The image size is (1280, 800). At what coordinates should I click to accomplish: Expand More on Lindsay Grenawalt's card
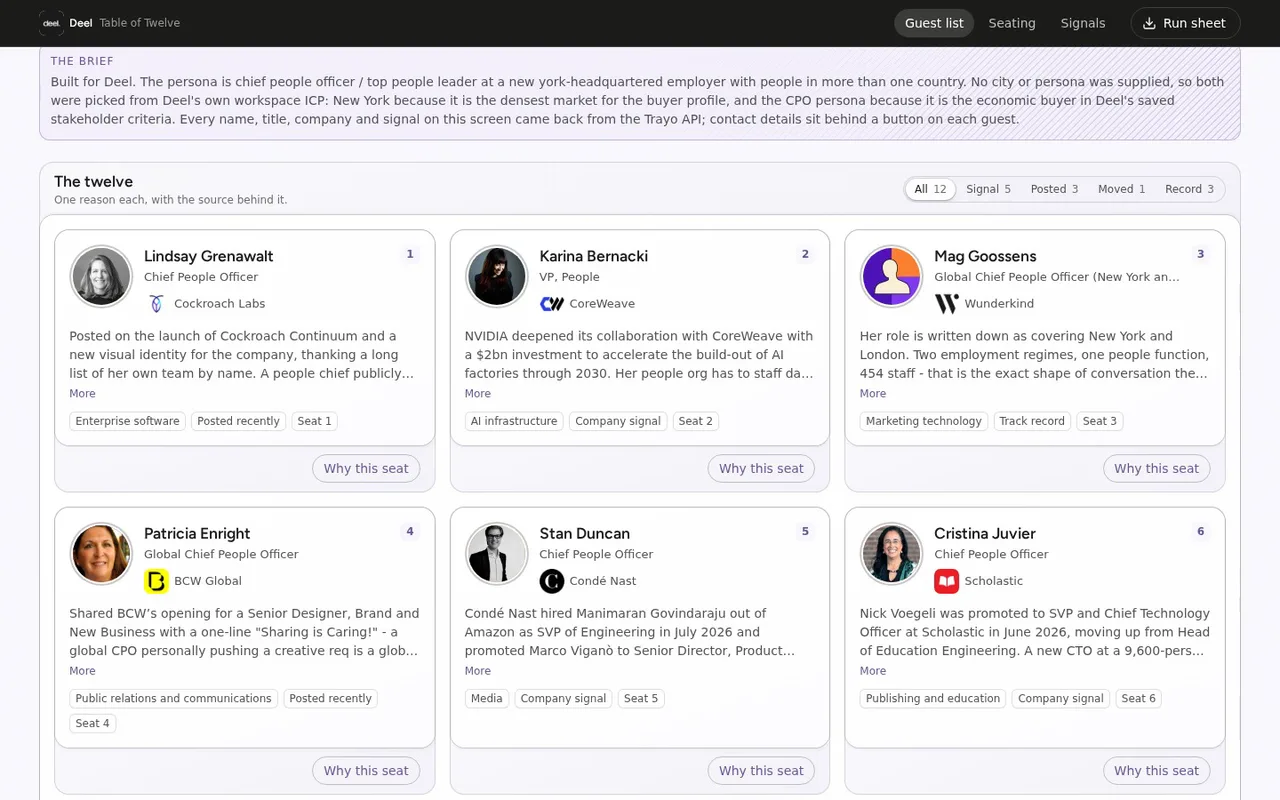pos(82,394)
